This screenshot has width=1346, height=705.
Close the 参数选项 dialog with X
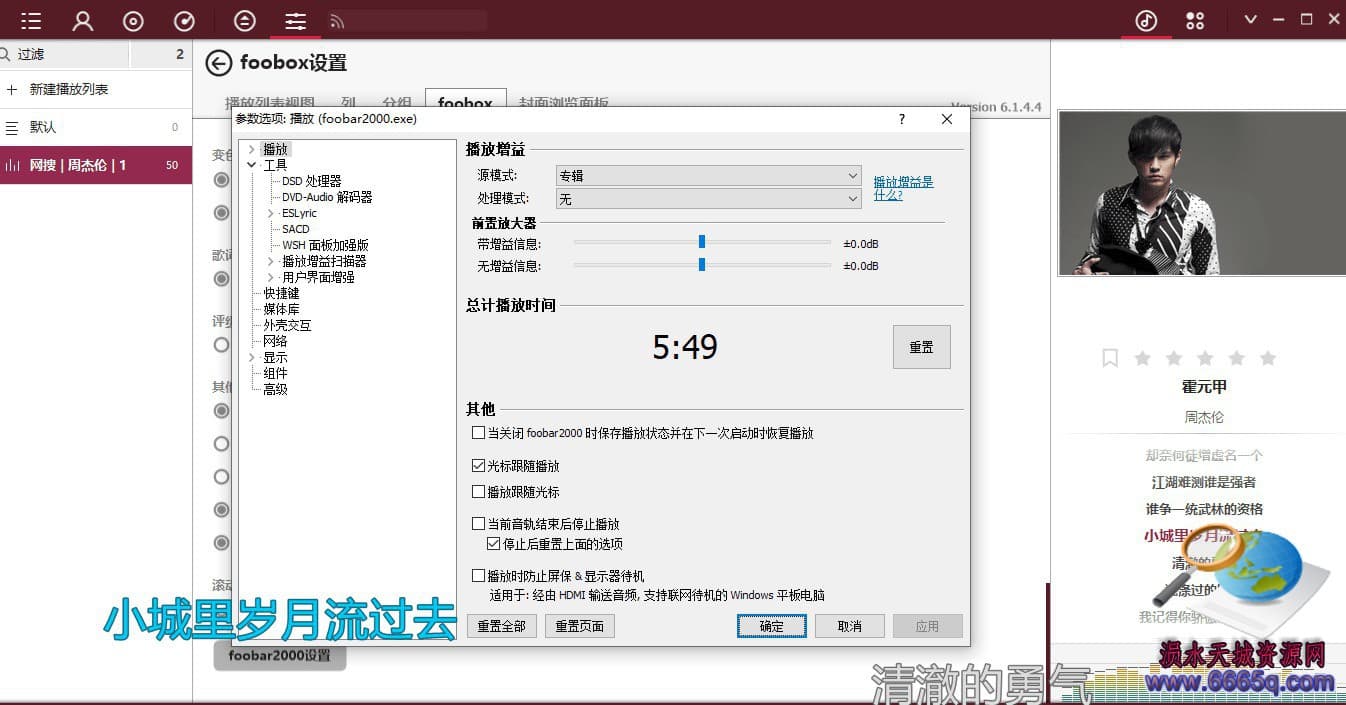(947, 119)
